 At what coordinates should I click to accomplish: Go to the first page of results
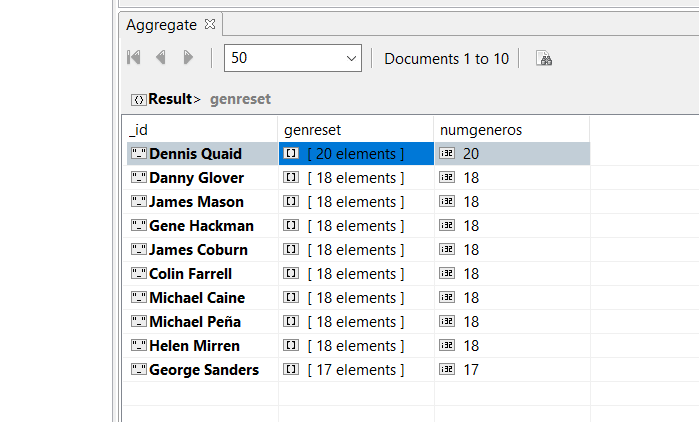coord(134,58)
